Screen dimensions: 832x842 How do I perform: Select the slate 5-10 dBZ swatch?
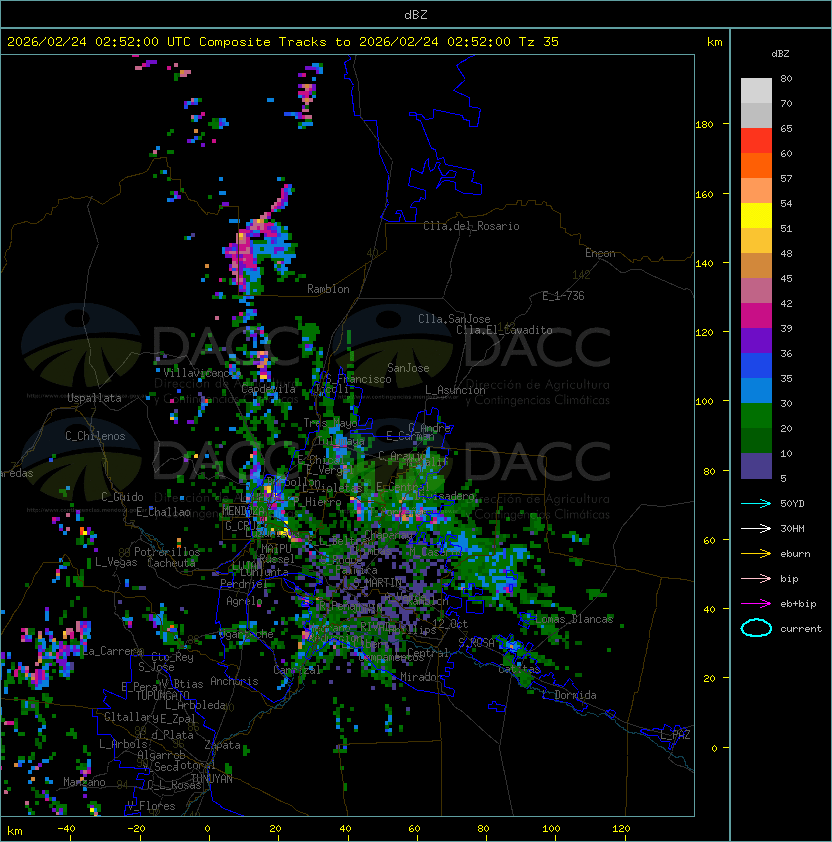coord(756,466)
